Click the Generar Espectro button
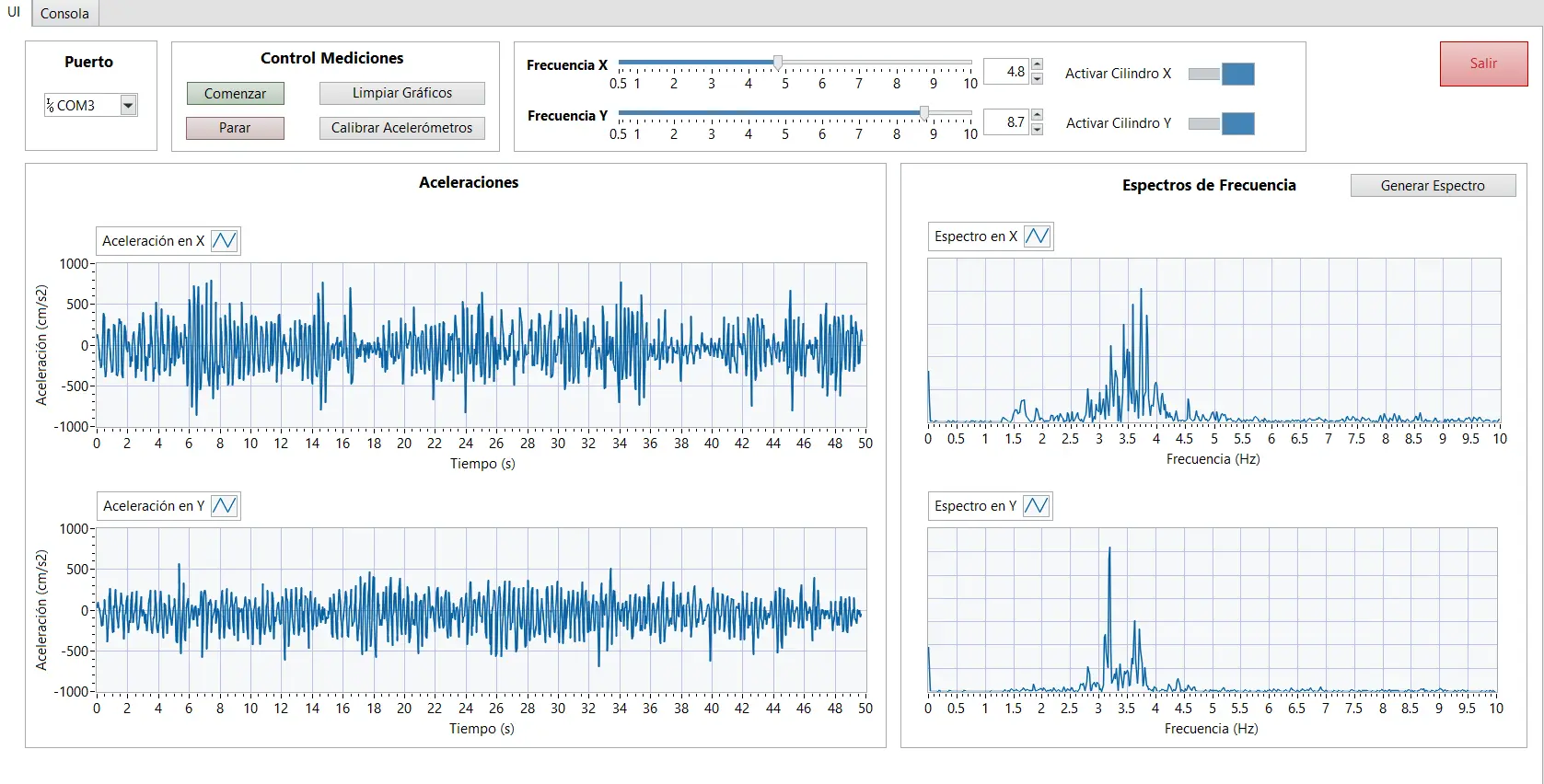This screenshot has height=784, width=1544. coord(1432,186)
